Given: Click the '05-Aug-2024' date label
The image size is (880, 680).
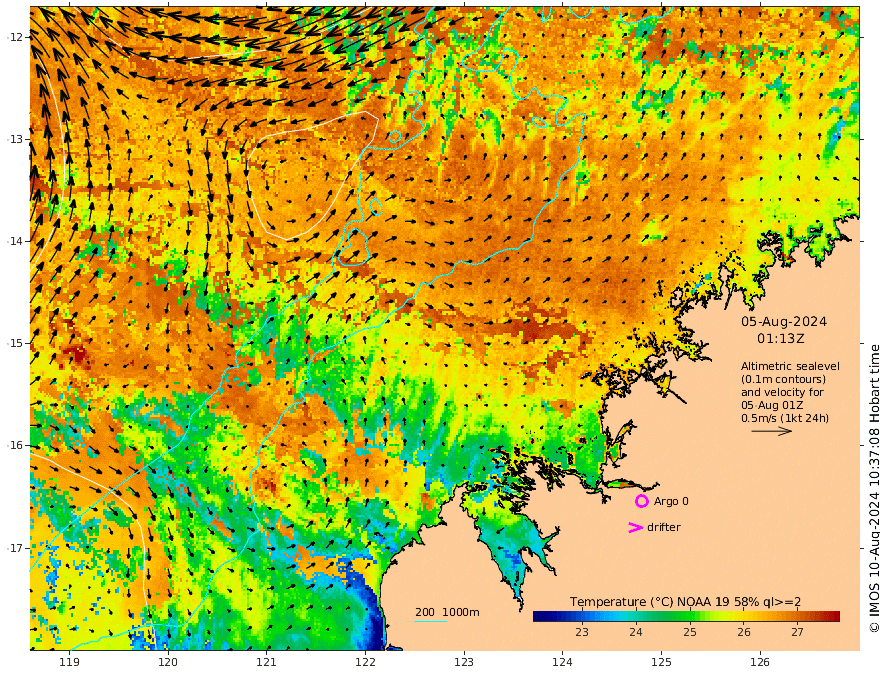Looking at the screenshot, I should pyautogui.click(x=784, y=321).
